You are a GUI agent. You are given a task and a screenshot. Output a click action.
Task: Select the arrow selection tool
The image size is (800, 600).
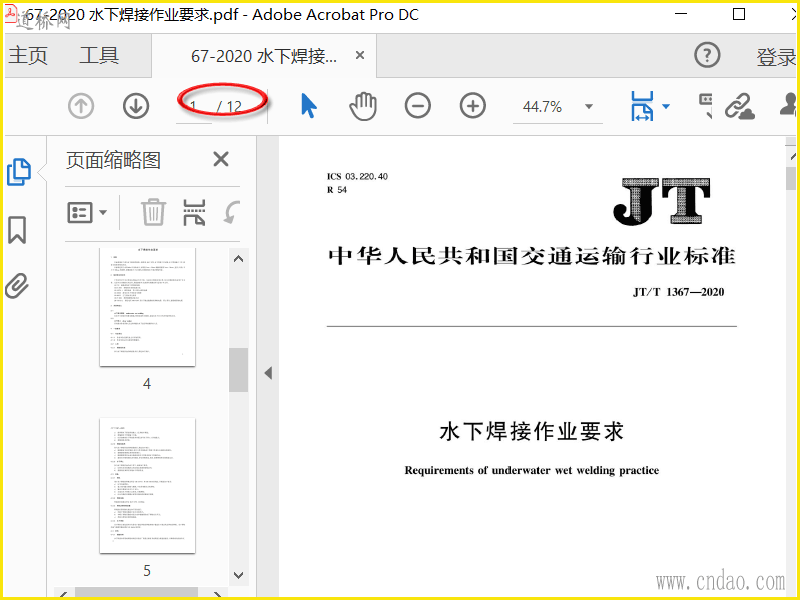coord(308,106)
